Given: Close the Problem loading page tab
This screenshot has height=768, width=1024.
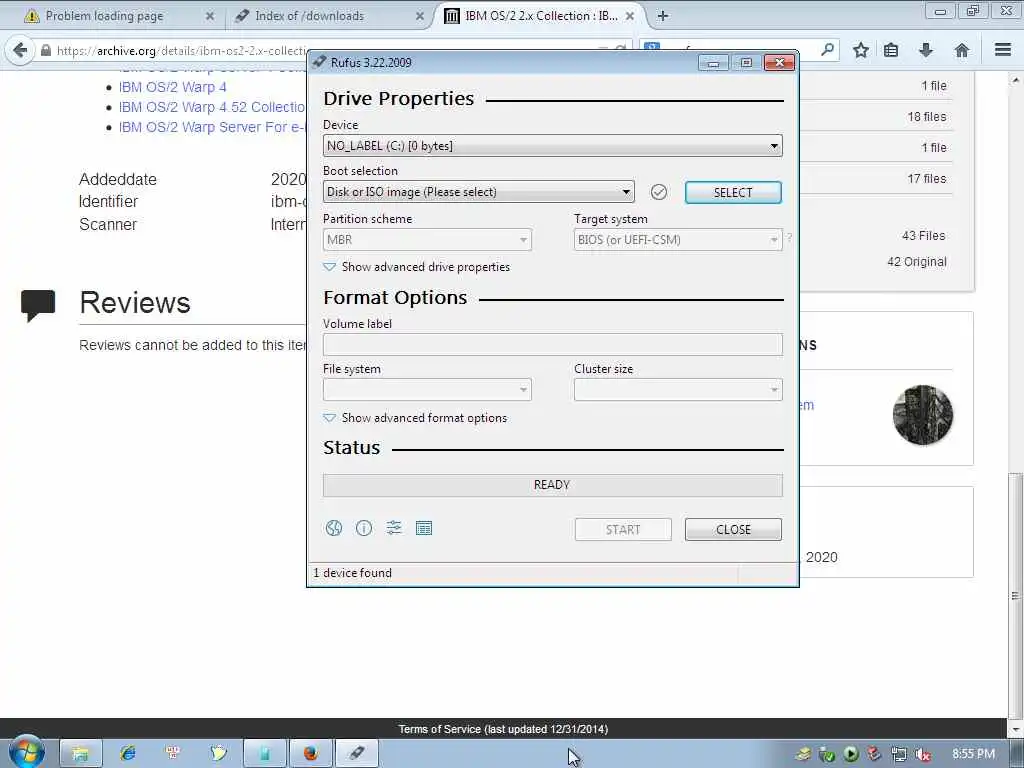Looking at the screenshot, I should point(210,16).
